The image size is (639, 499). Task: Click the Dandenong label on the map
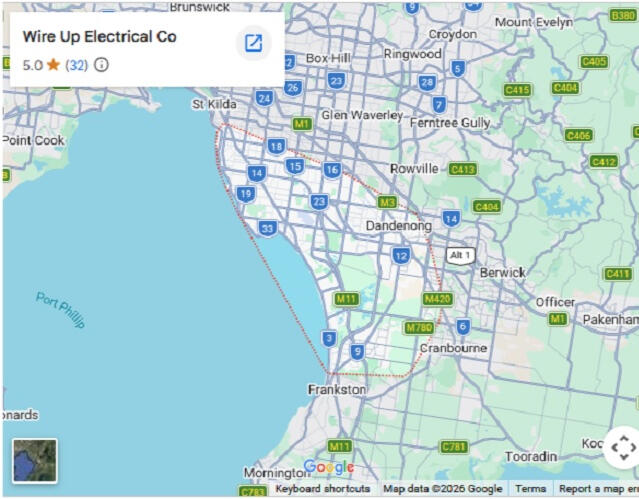coord(397,226)
